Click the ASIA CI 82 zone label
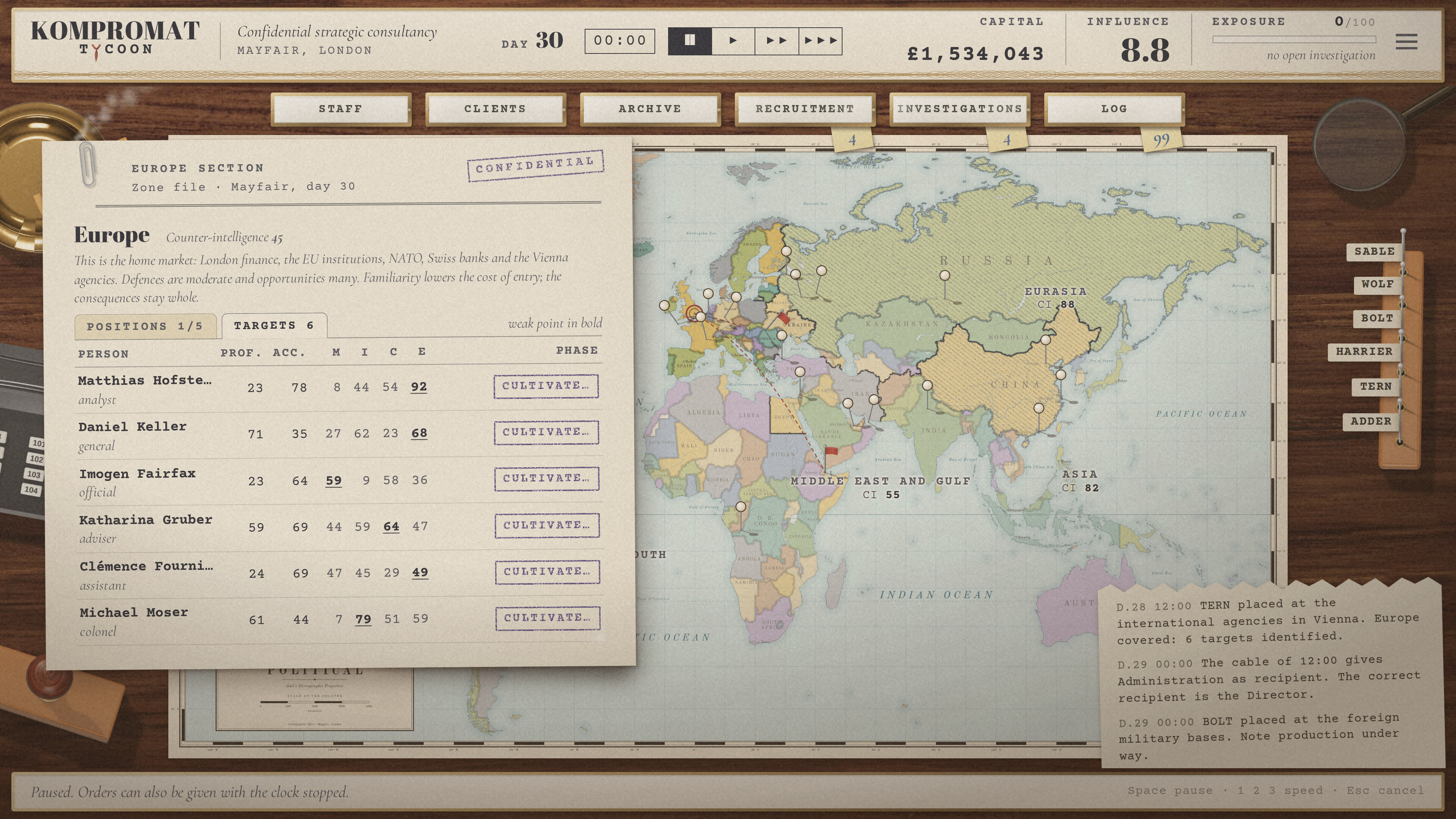Viewport: 1456px width, 819px height. [1079, 480]
